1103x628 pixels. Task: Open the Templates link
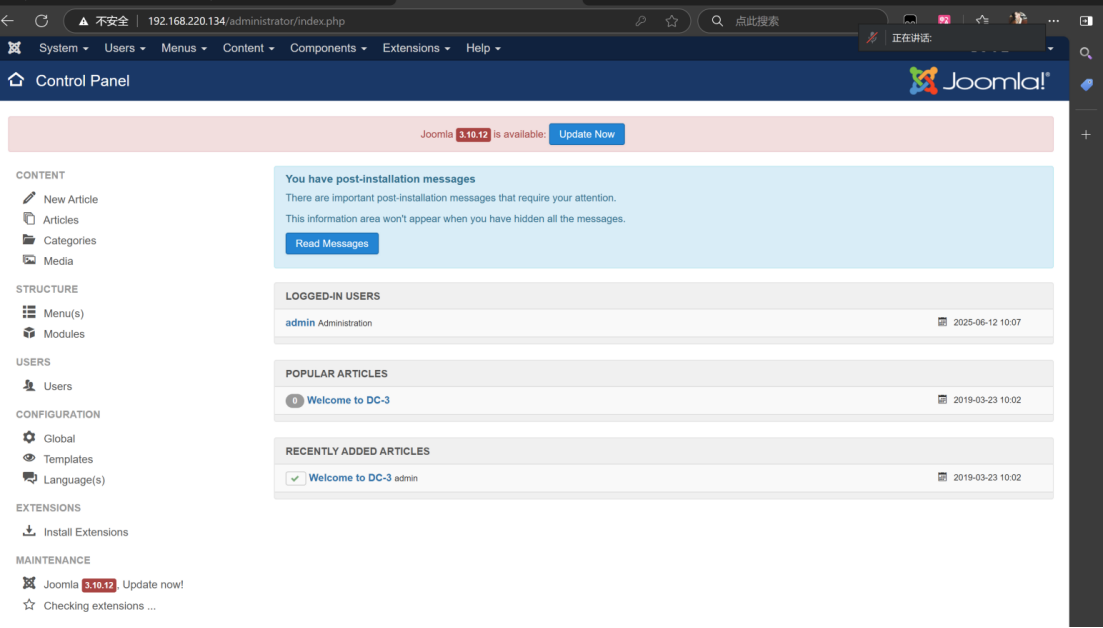tap(68, 459)
